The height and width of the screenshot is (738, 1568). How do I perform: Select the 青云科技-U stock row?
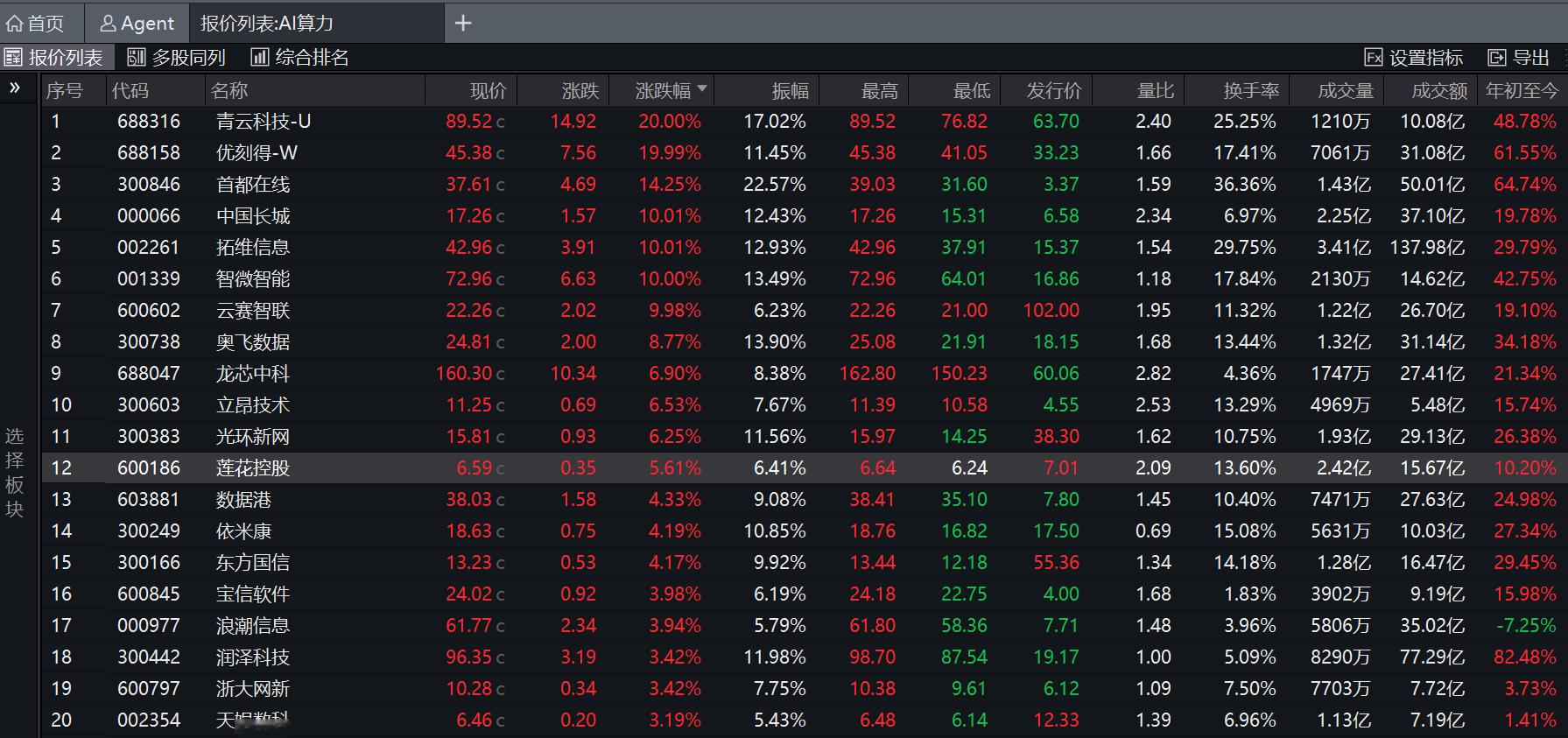tap(804, 122)
